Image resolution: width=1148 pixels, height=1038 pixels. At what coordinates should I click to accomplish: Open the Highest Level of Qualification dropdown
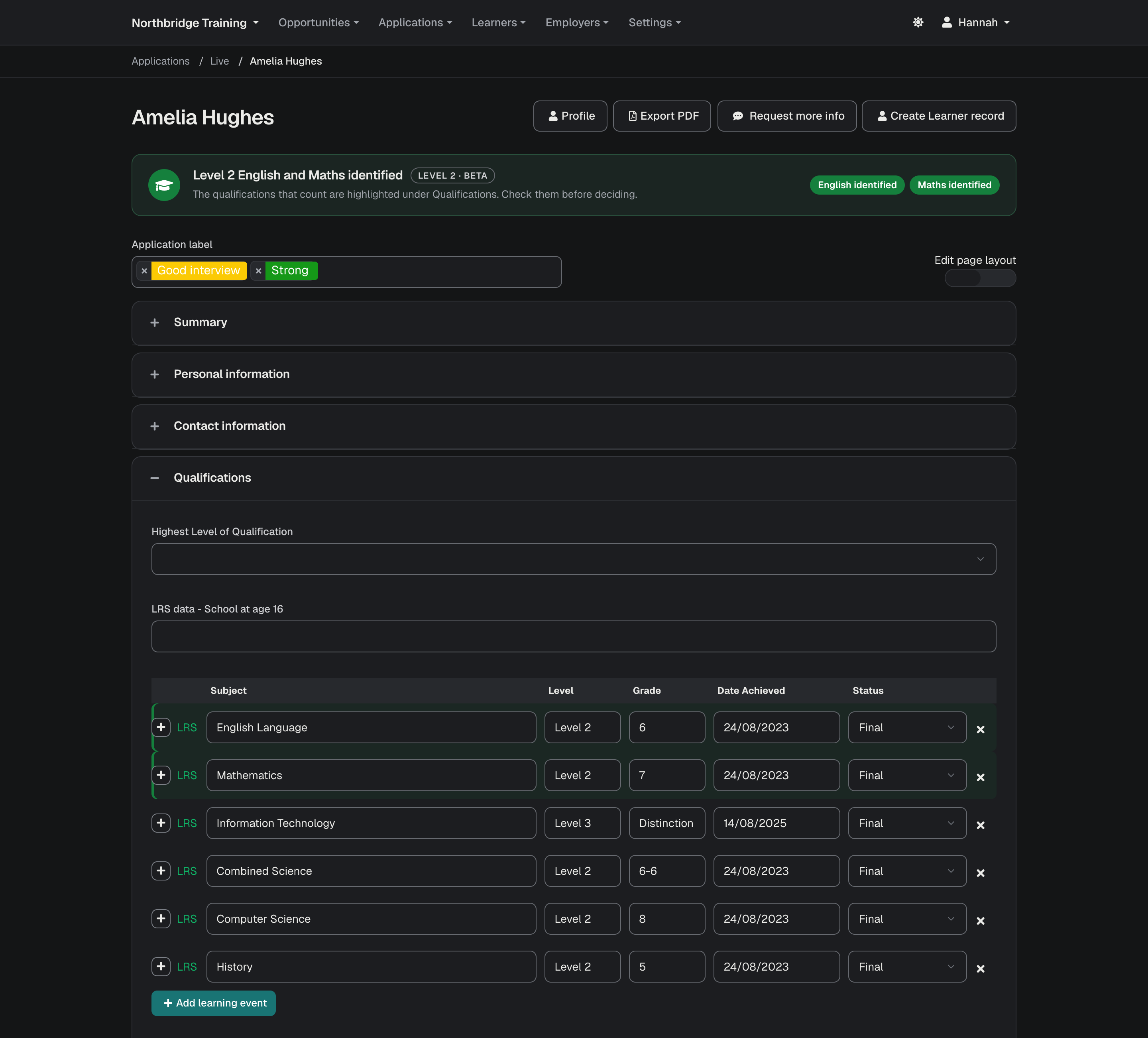pyautogui.click(x=574, y=559)
